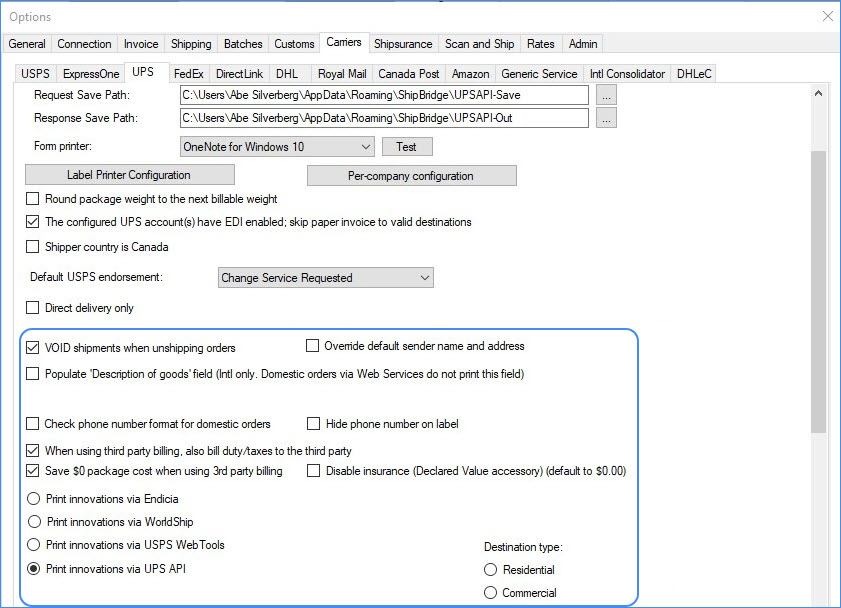Image resolution: width=841 pixels, height=608 pixels.
Task: Enable Round package weight to billable weight
Action: click(x=33, y=199)
